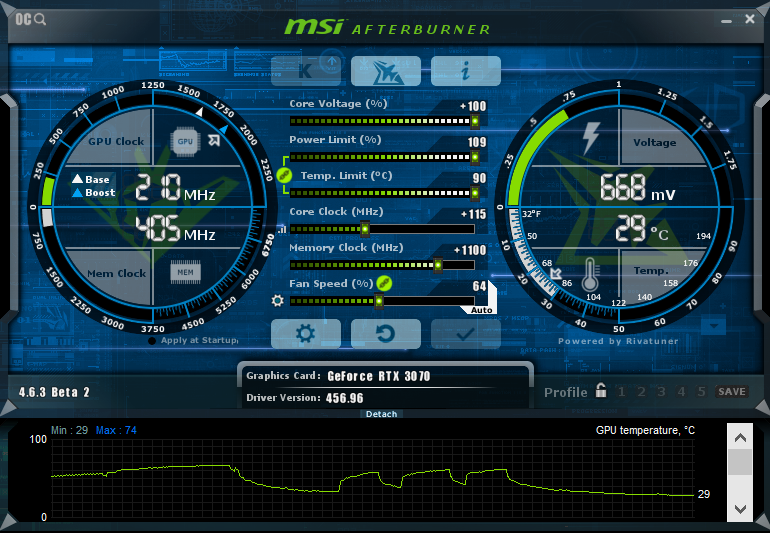Click Detach to undock the monitor

(x=381, y=414)
